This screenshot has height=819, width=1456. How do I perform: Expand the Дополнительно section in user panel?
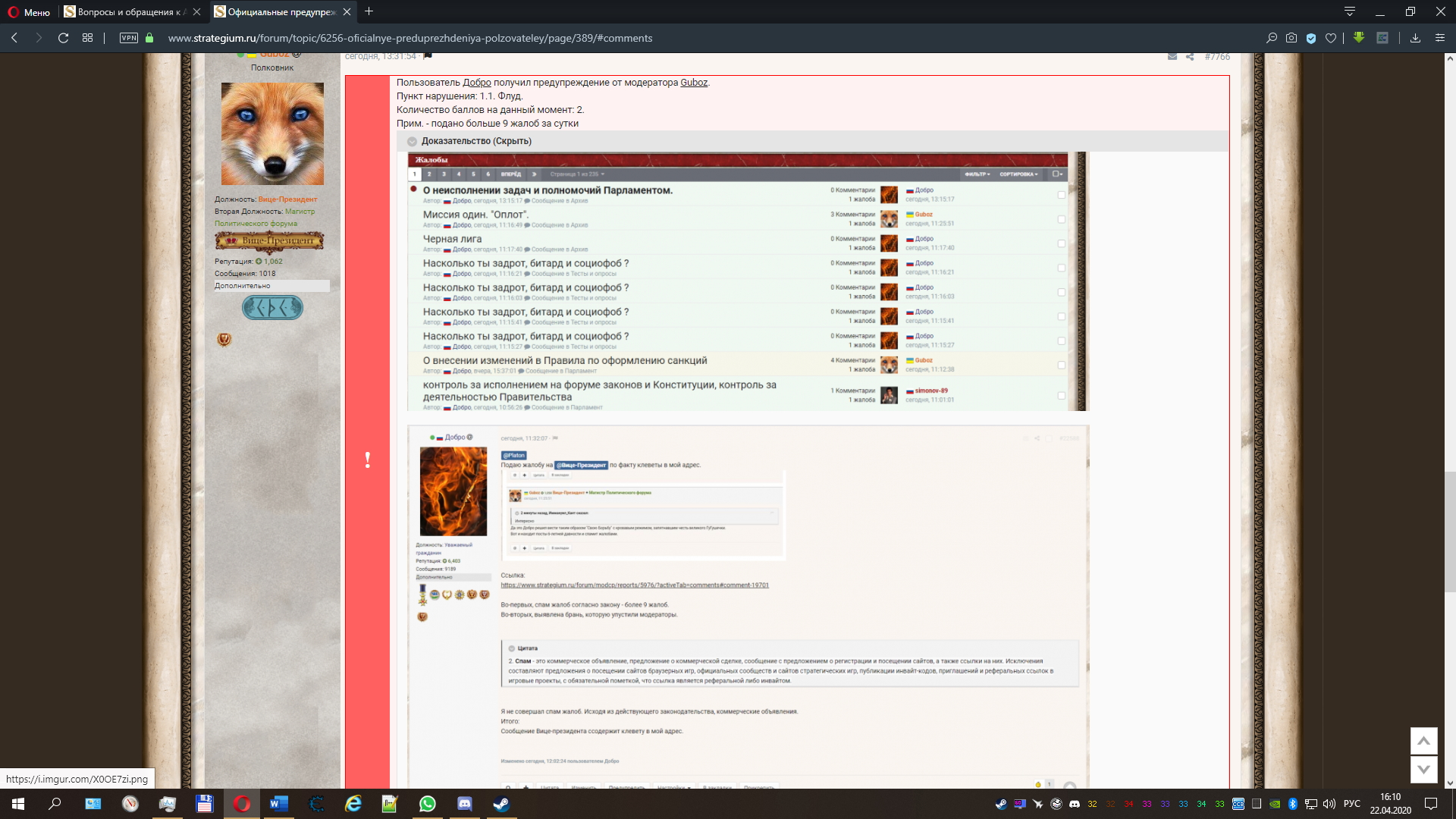(271, 286)
